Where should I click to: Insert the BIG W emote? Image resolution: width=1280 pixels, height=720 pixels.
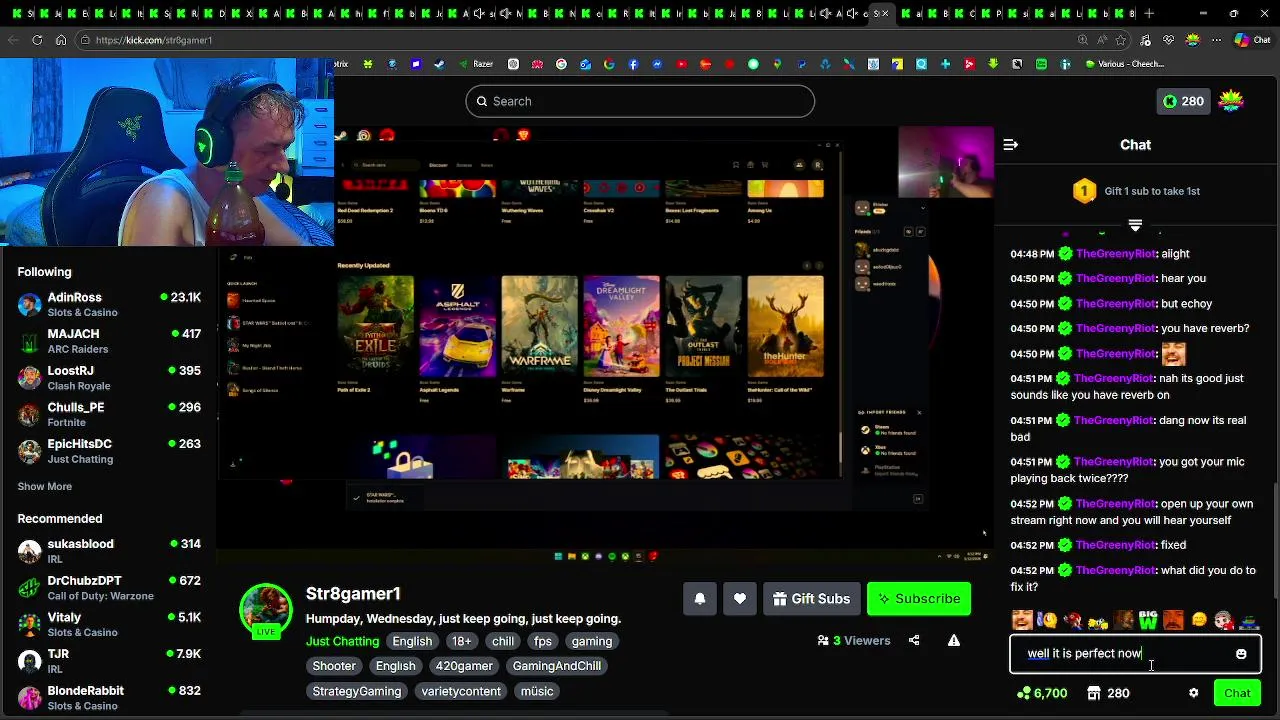coord(1148,621)
